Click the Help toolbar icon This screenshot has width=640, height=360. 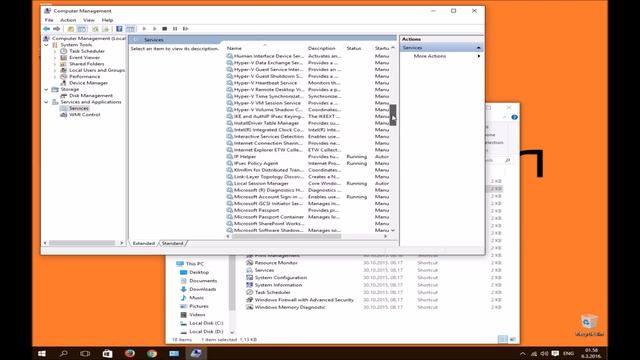pos(119,29)
